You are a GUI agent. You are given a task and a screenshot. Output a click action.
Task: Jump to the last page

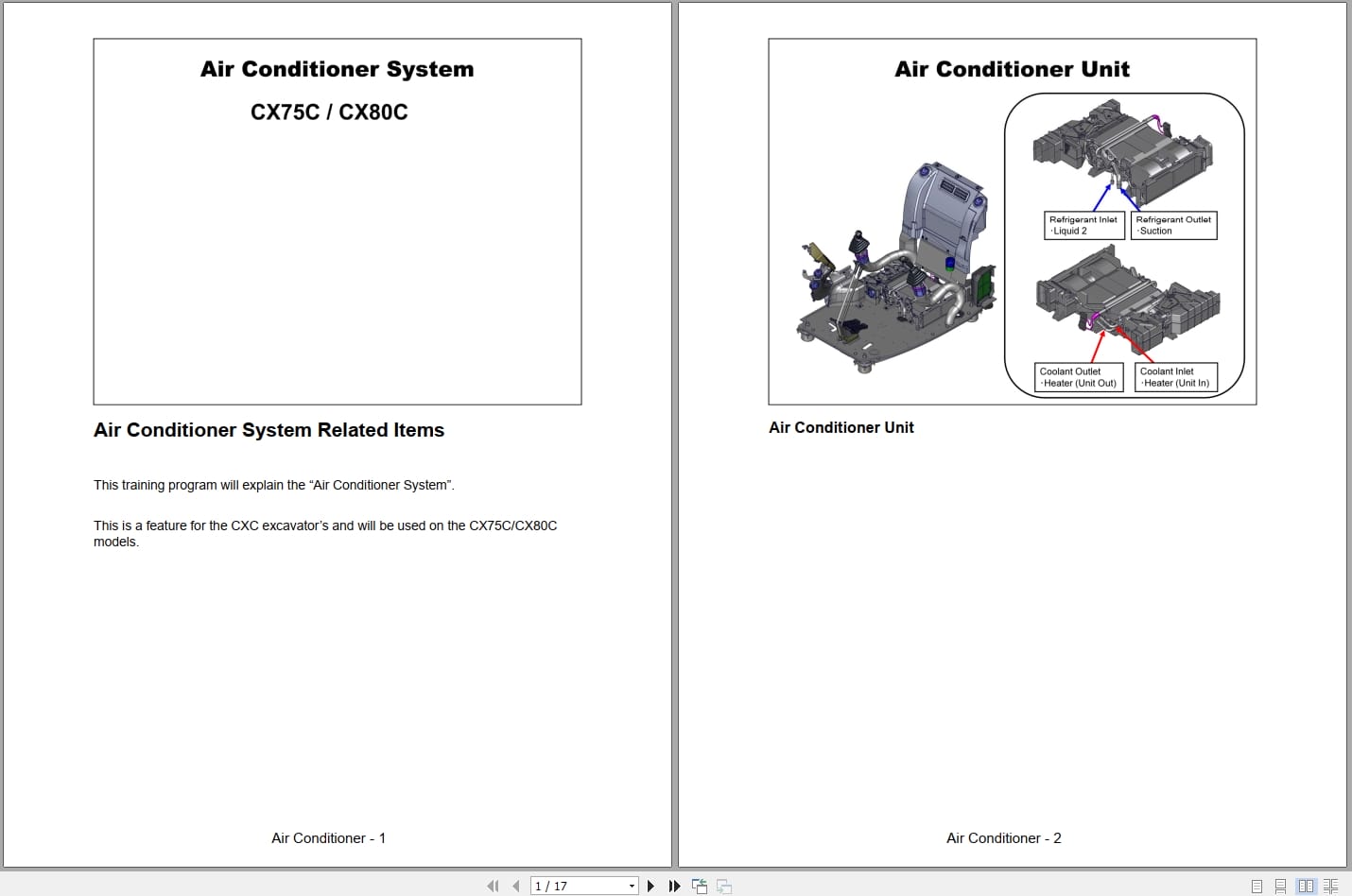tap(673, 886)
